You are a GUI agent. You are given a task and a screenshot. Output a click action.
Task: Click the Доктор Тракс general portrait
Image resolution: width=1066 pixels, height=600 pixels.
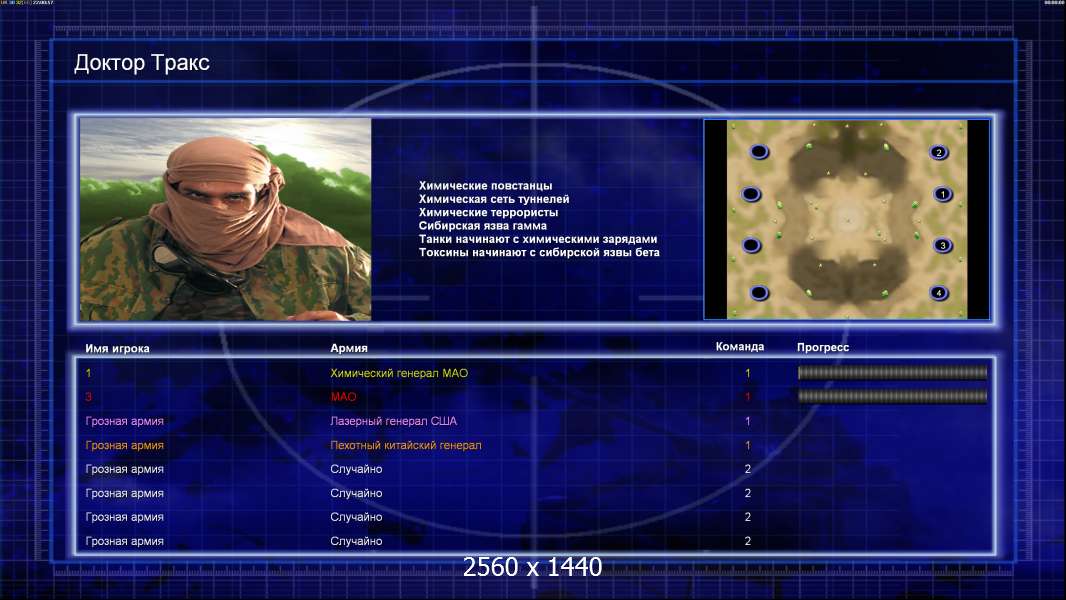click(x=225, y=219)
